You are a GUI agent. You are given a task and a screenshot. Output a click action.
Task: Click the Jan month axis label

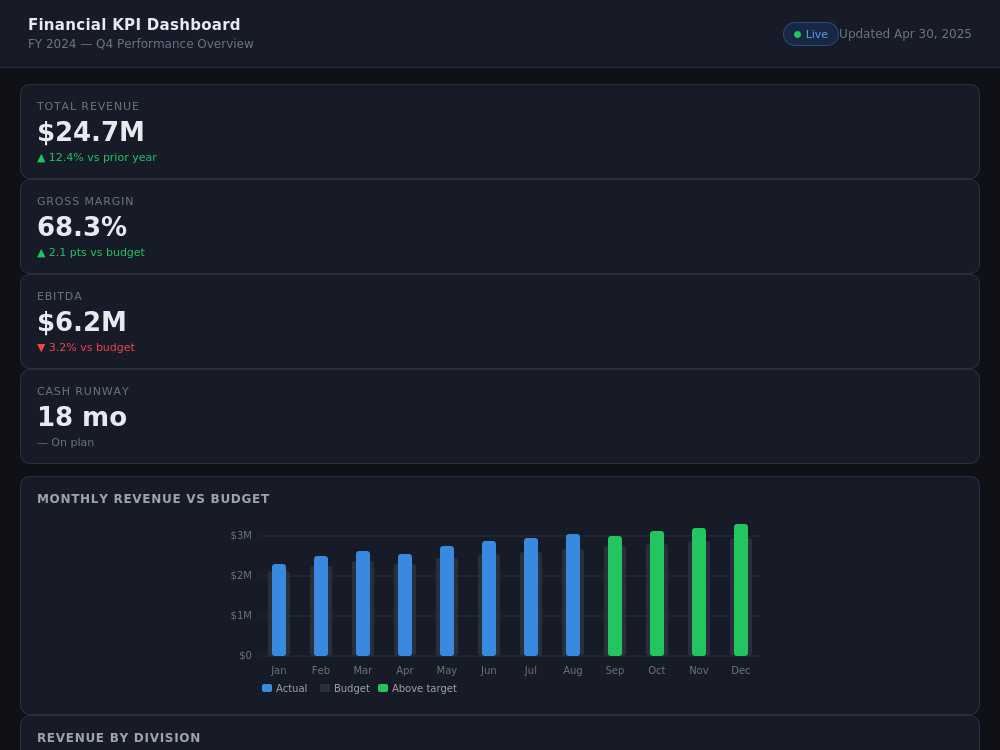point(279,671)
